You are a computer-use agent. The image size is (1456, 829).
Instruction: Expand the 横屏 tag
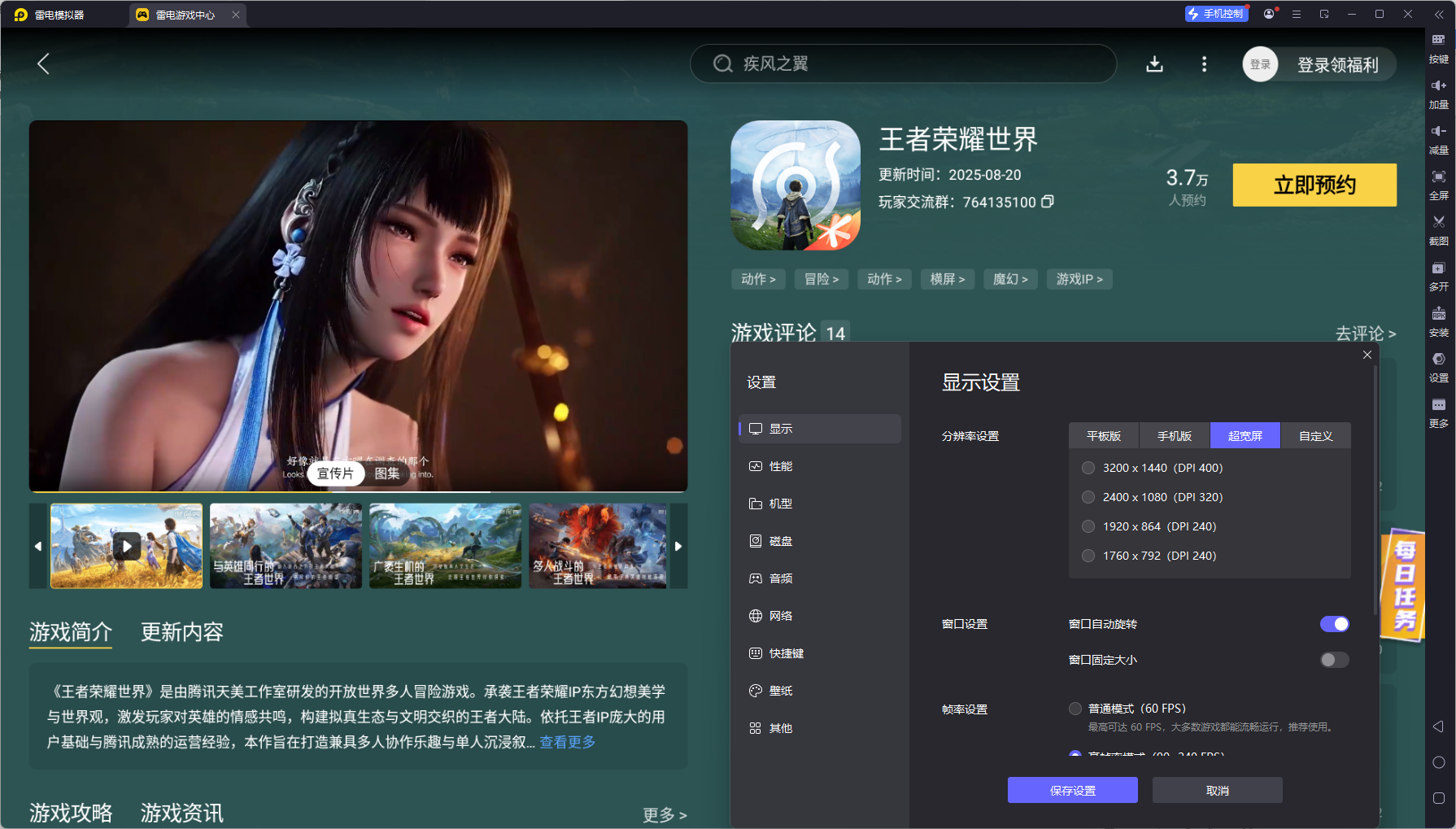(948, 279)
